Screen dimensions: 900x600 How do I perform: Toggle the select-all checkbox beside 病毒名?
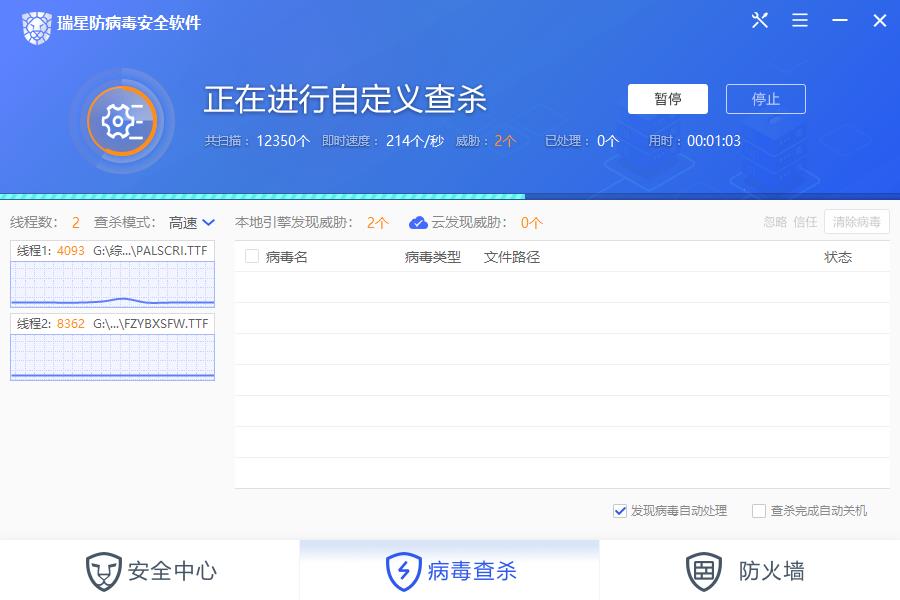pyautogui.click(x=251, y=256)
